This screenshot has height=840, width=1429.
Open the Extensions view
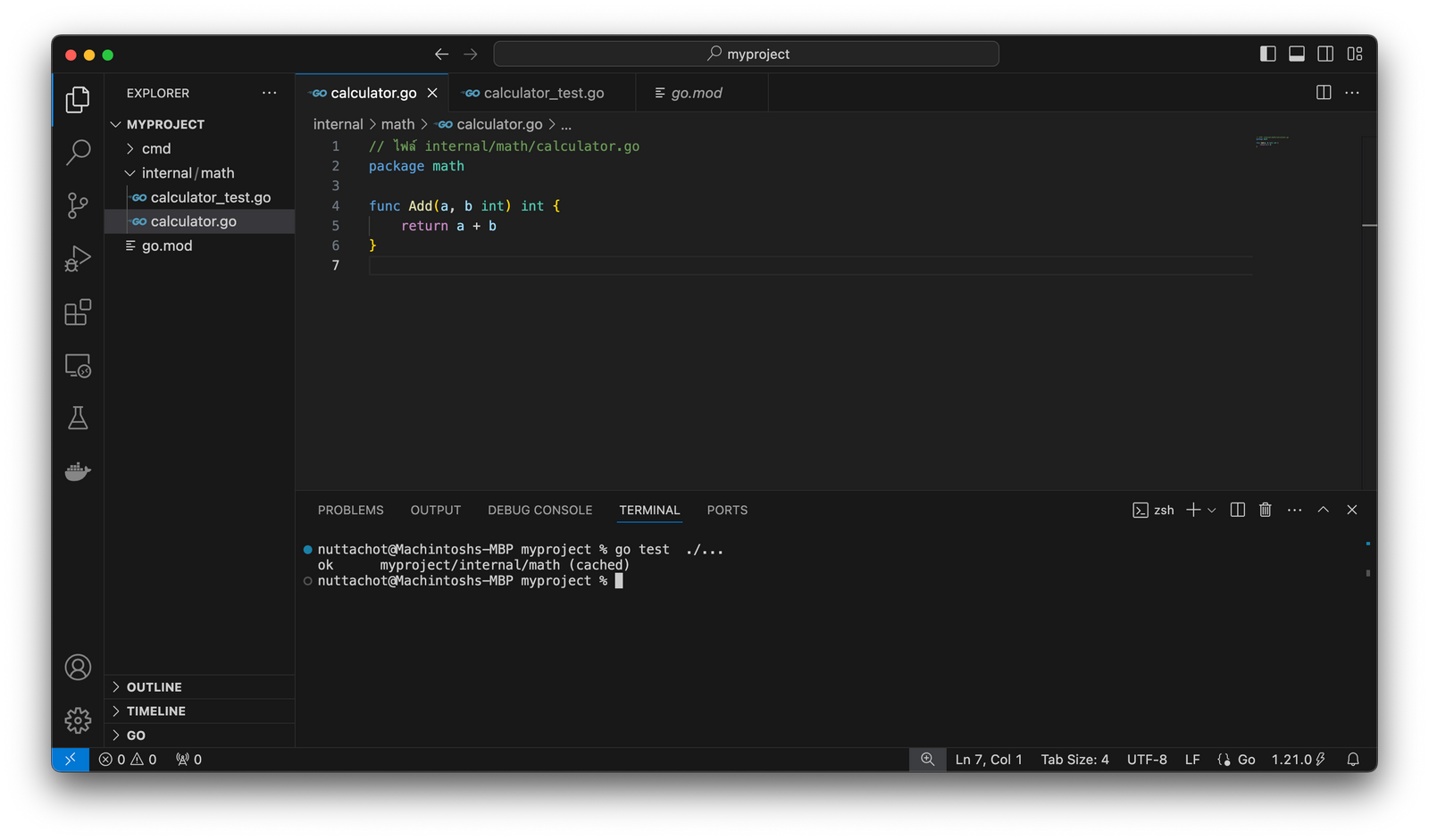77,312
